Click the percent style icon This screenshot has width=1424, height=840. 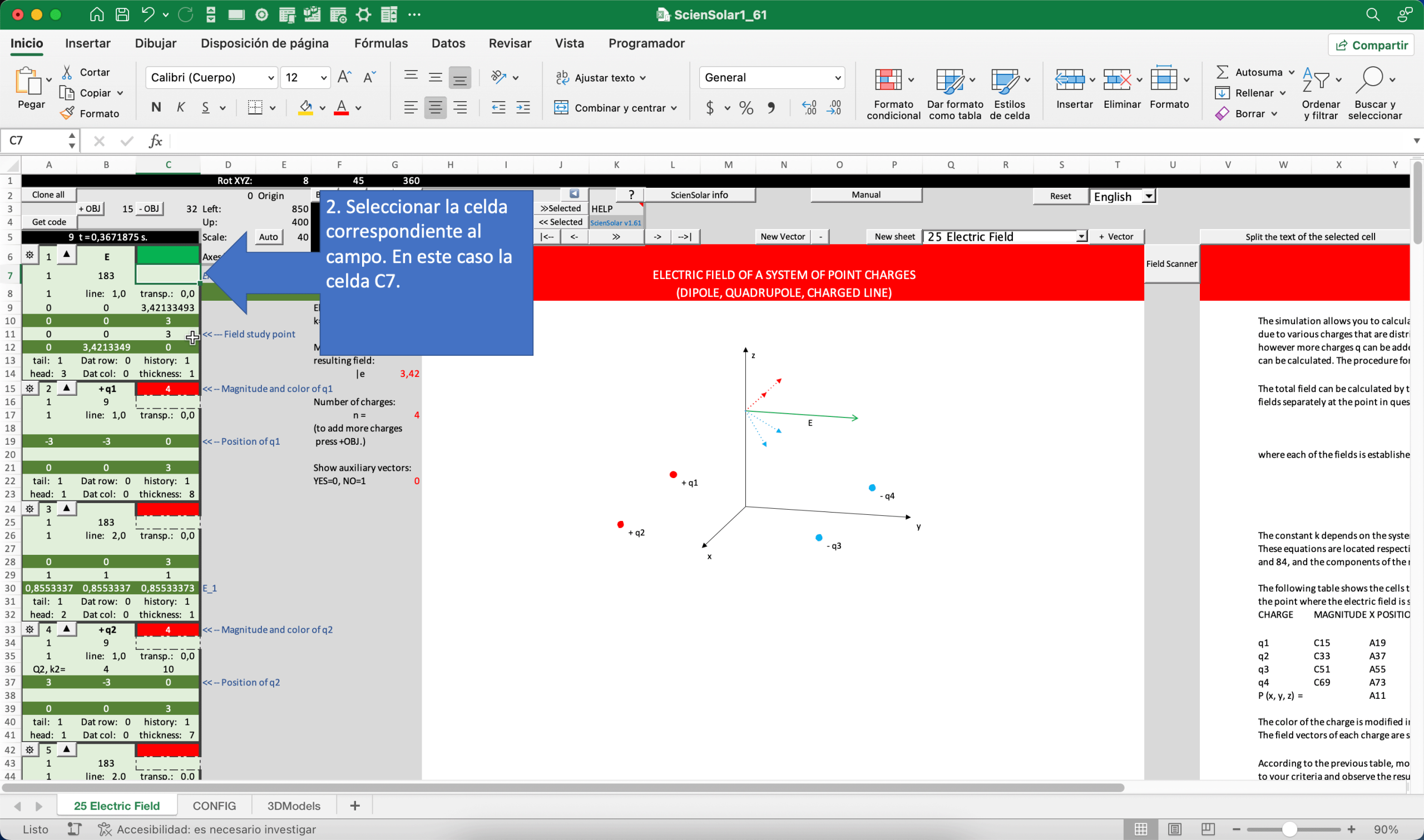click(746, 107)
